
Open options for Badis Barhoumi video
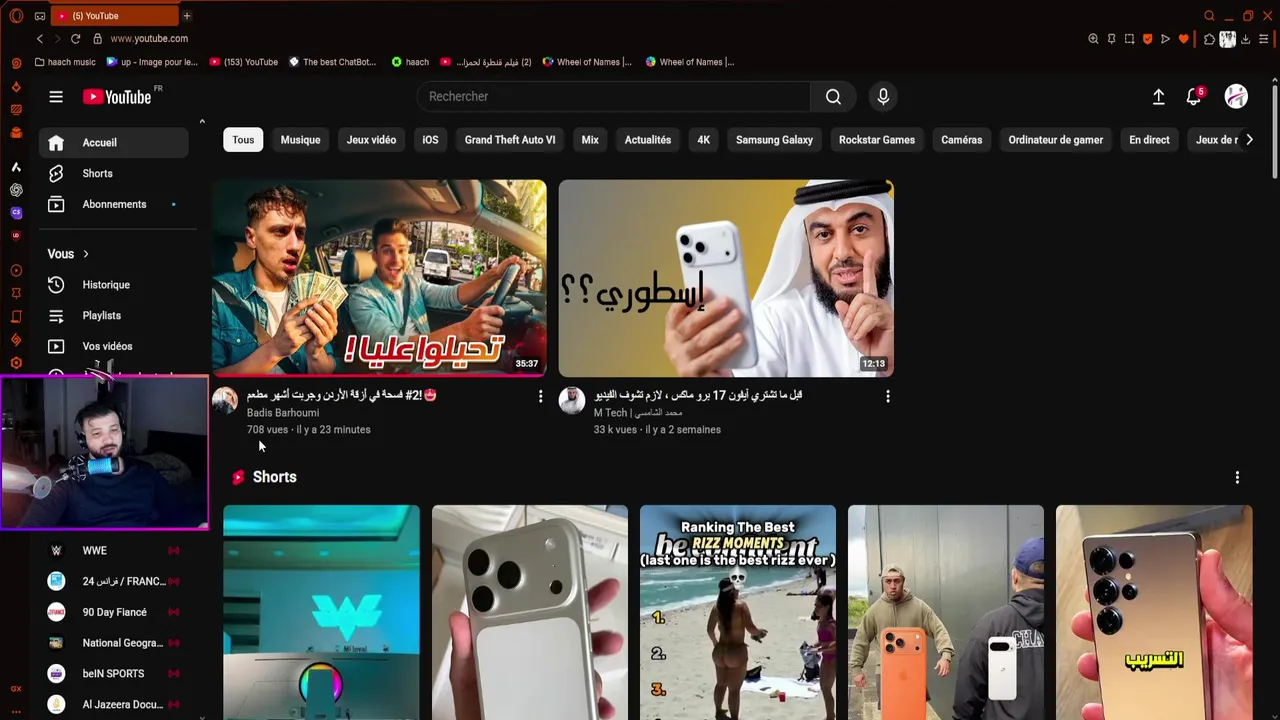[x=540, y=397]
